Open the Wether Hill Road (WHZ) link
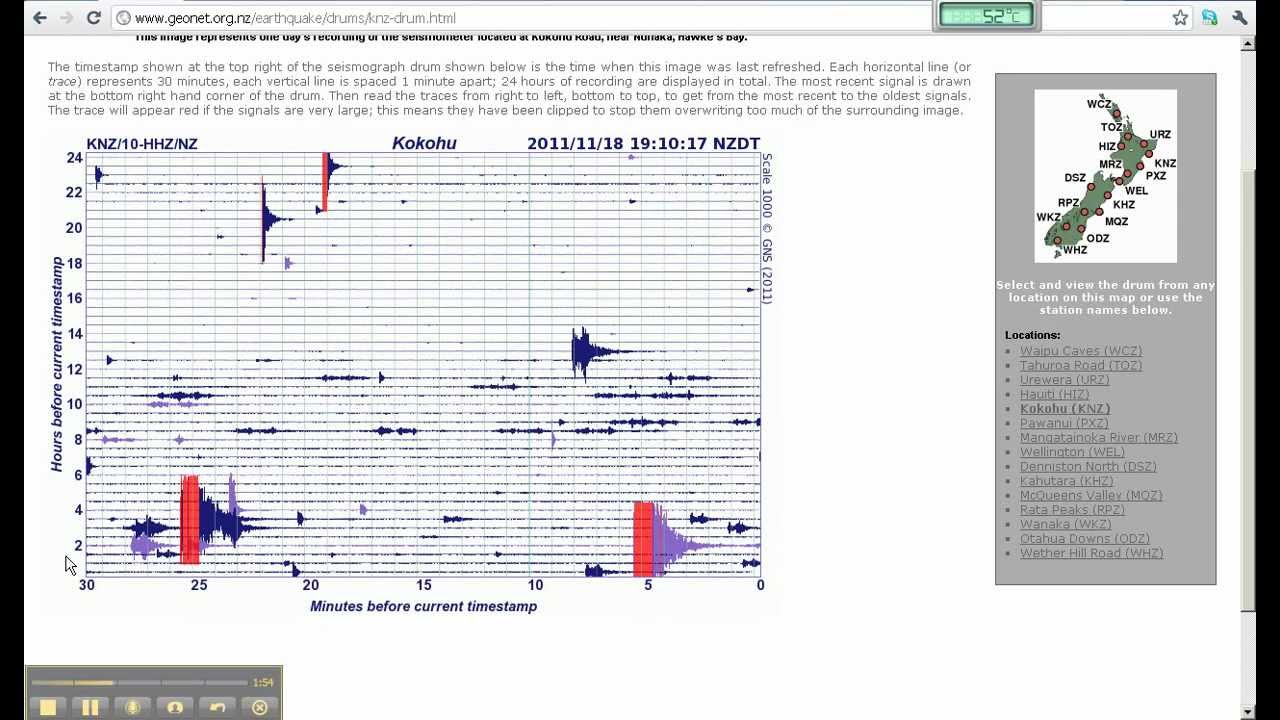Image resolution: width=1280 pixels, height=720 pixels. (1091, 553)
